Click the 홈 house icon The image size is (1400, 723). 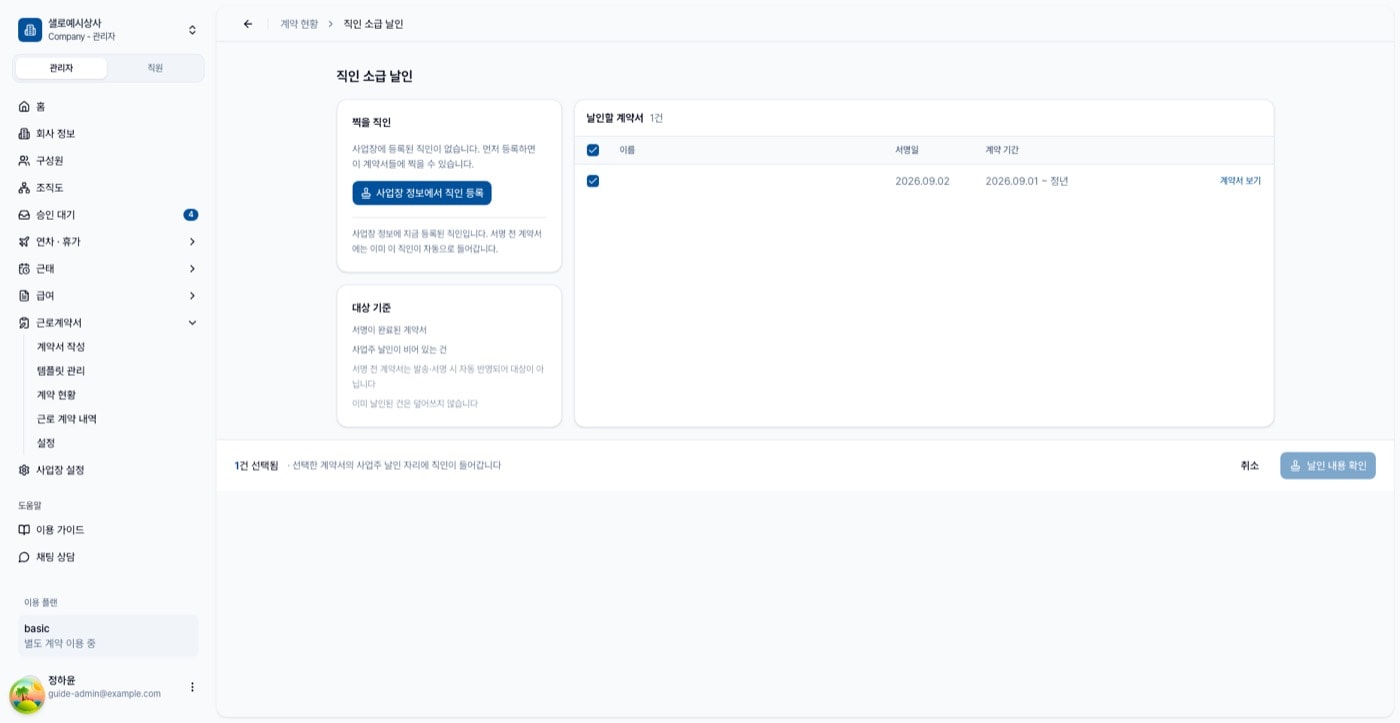24,106
